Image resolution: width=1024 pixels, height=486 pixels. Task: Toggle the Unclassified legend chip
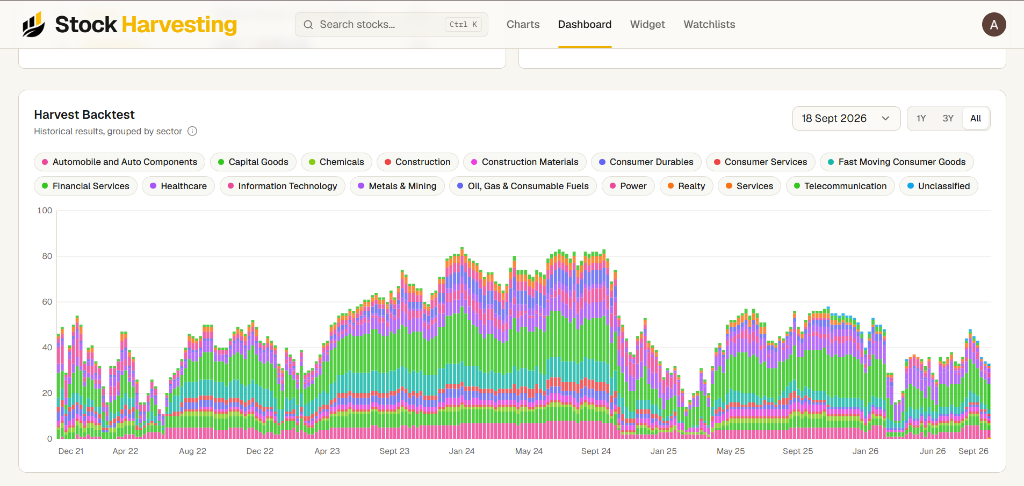coord(938,186)
